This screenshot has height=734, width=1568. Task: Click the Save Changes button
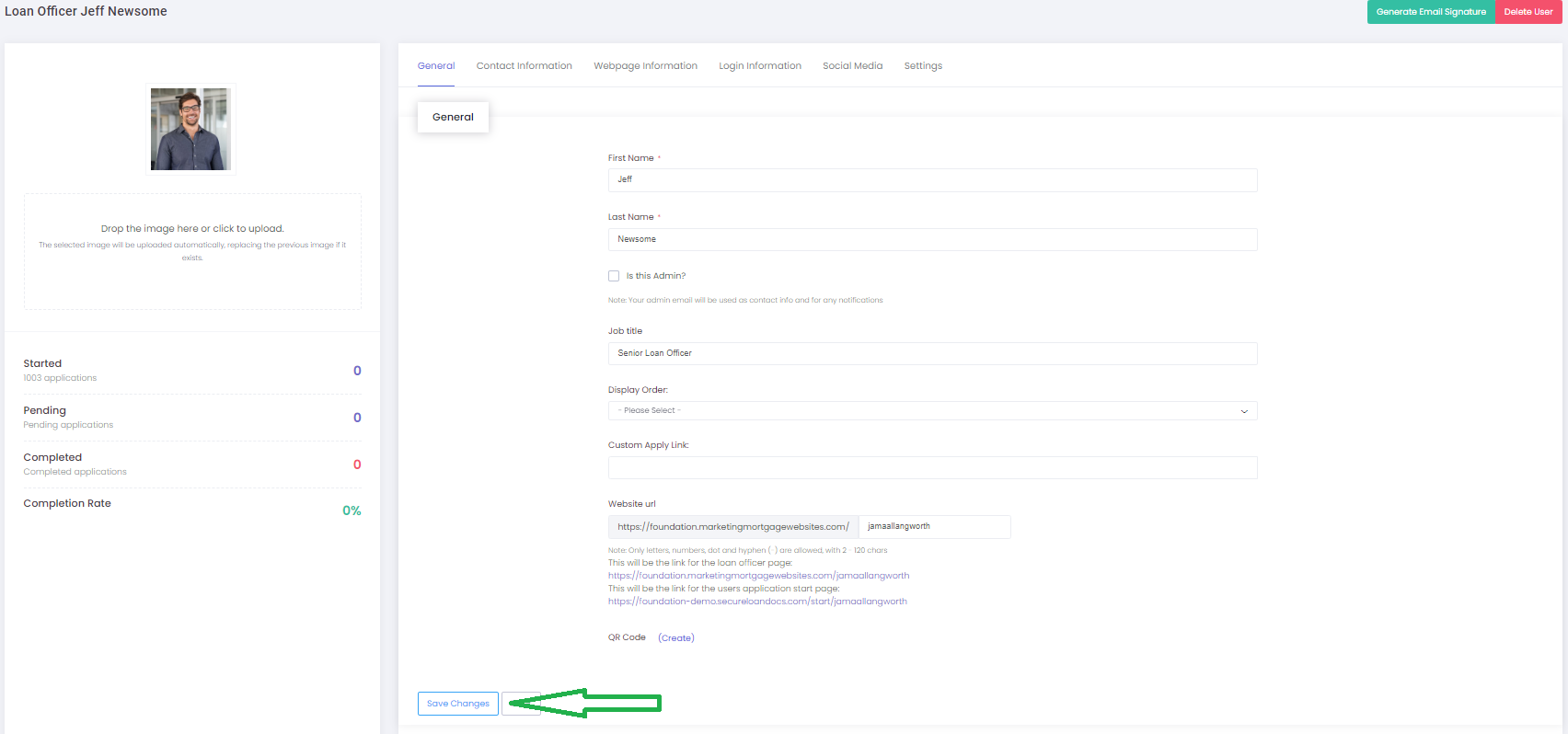pyautogui.click(x=457, y=704)
